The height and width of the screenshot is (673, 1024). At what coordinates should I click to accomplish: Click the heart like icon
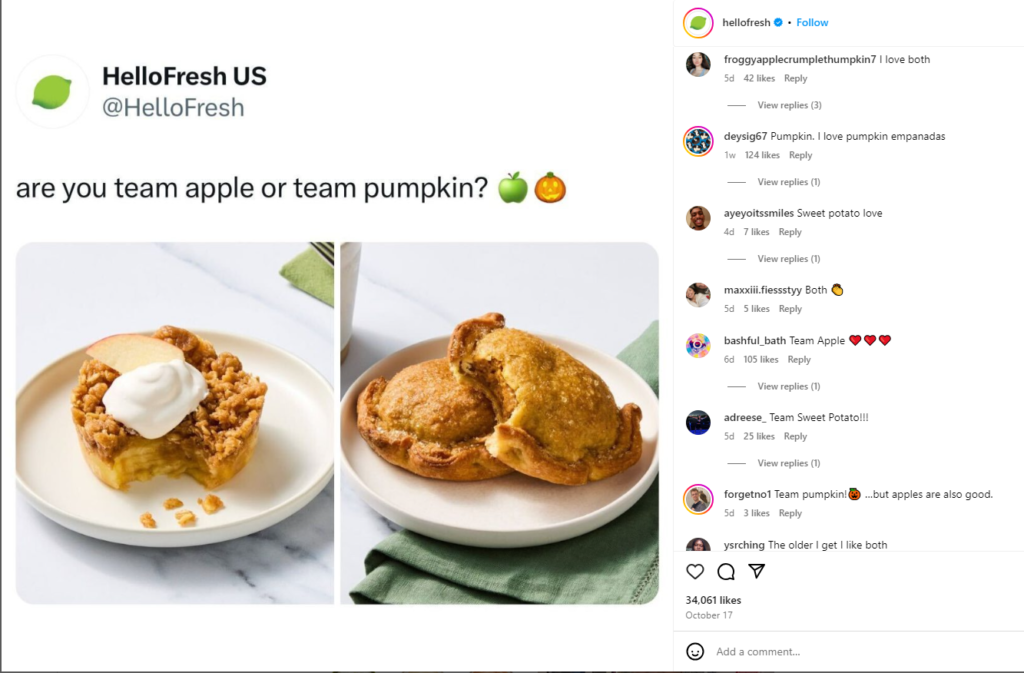click(x=695, y=572)
